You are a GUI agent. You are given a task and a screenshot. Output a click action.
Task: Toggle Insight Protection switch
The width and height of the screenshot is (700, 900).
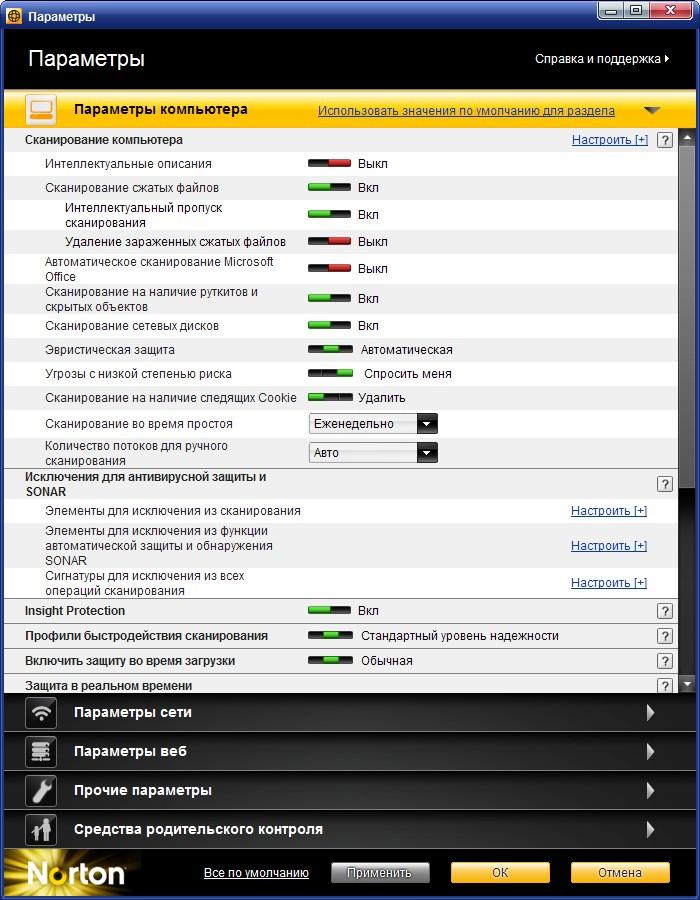coord(329,611)
